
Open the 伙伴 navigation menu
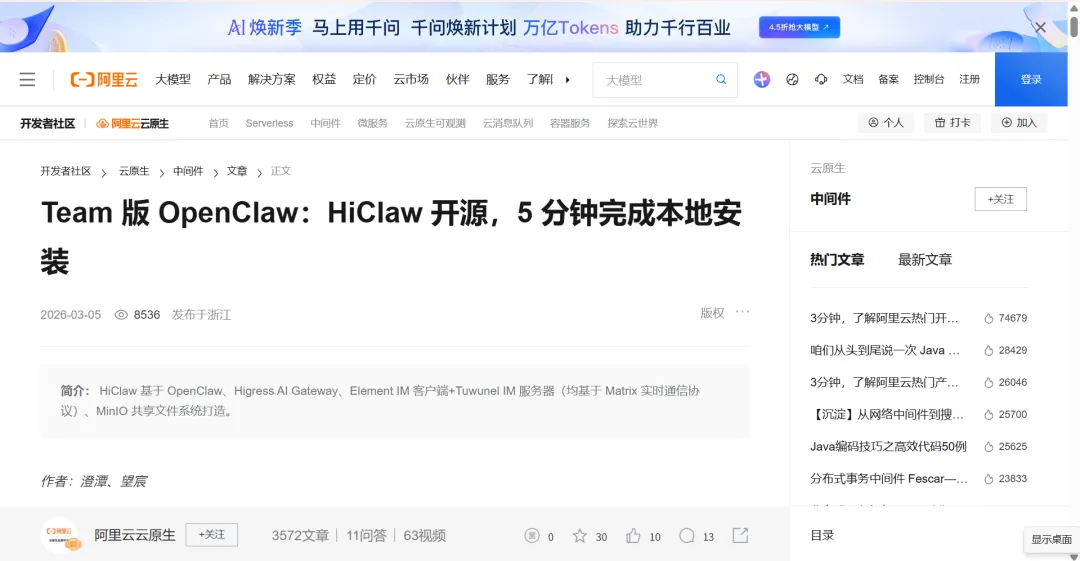[x=457, y=79]
